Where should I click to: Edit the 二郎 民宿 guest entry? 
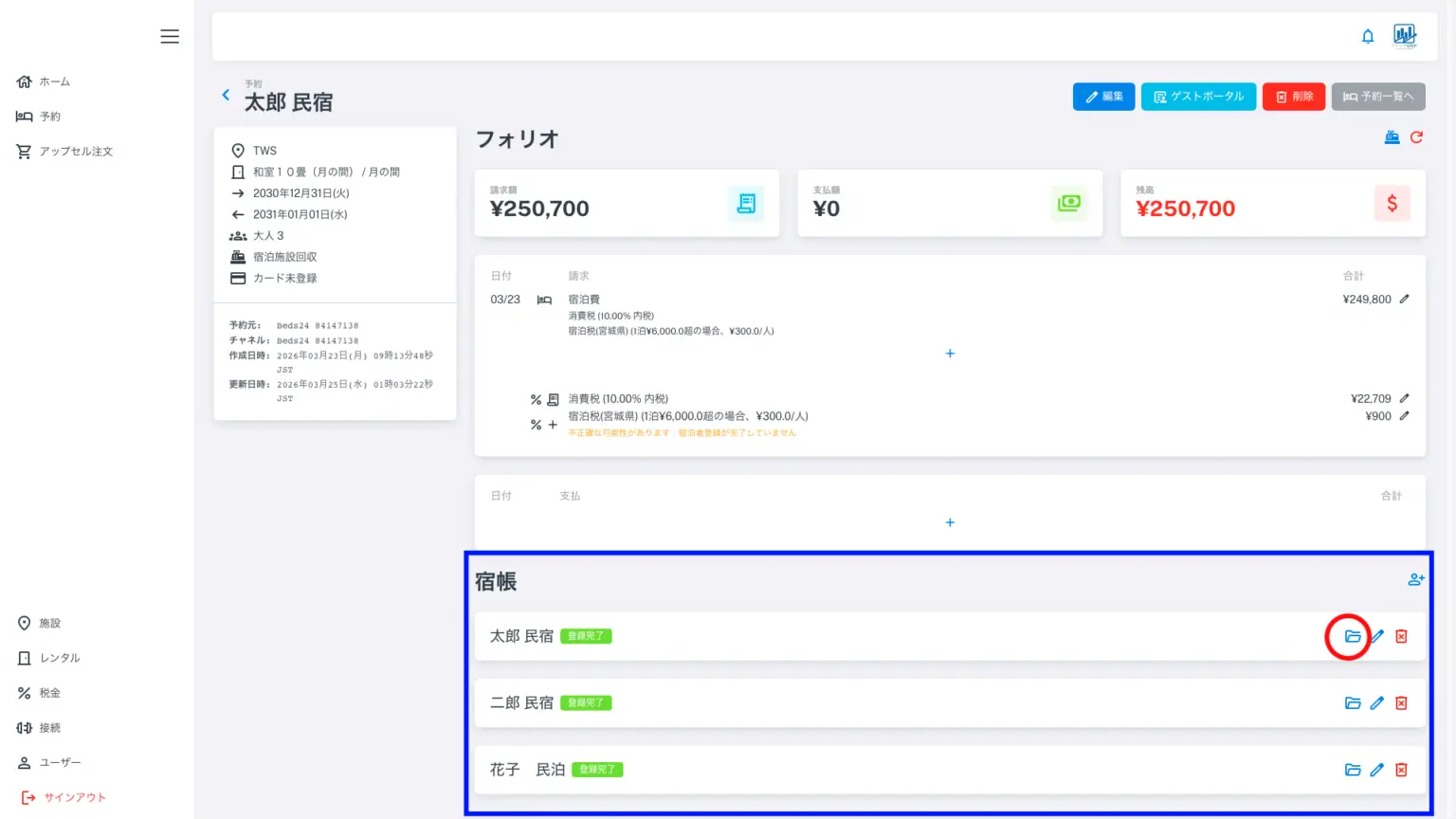click(1377, 703)
